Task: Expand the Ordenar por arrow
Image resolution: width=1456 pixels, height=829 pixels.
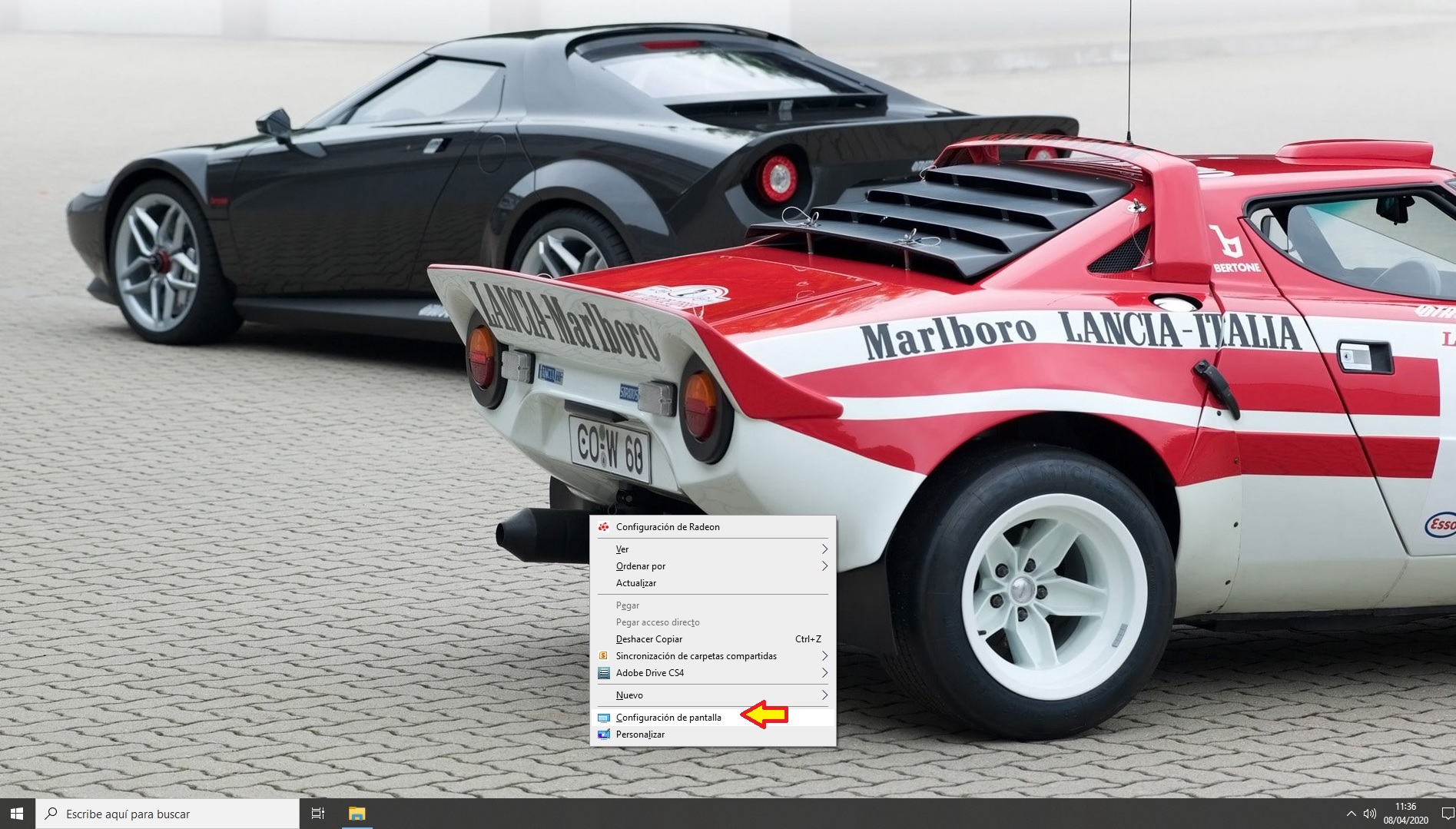Action: (x=824, y=566)
